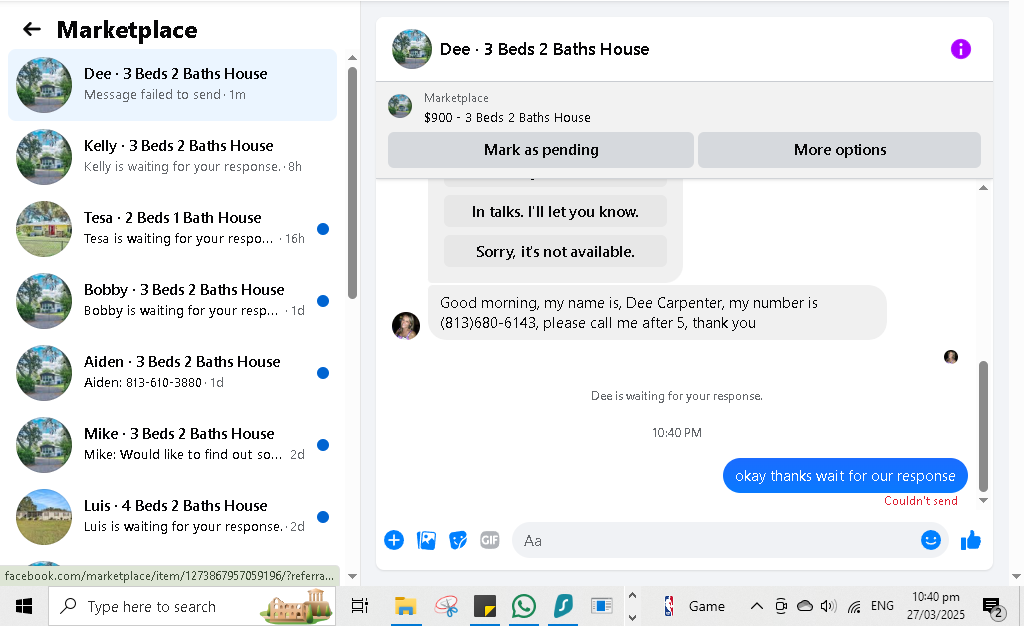Click Mark as pending button
The image size is (1024, 626).
click(541, 149)
